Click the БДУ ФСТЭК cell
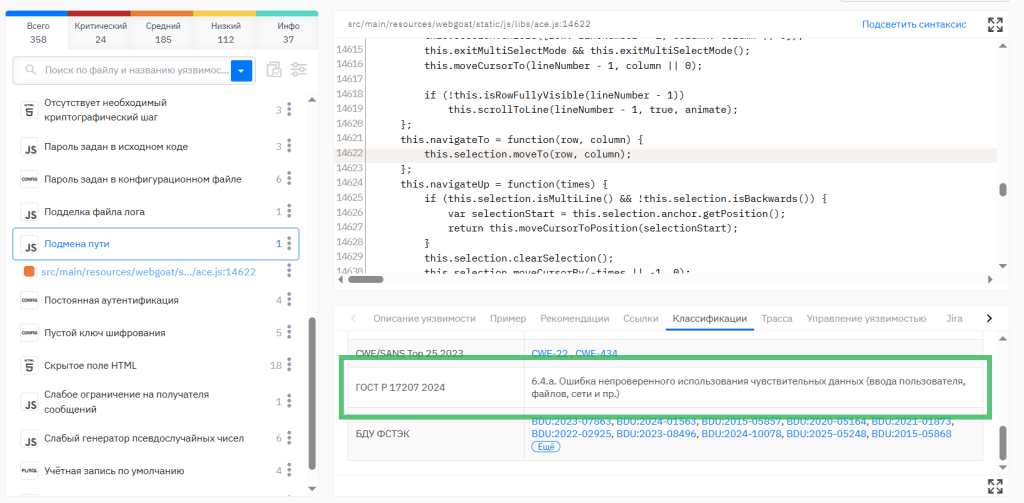1024x503 pixels. [x=436, y=434]
